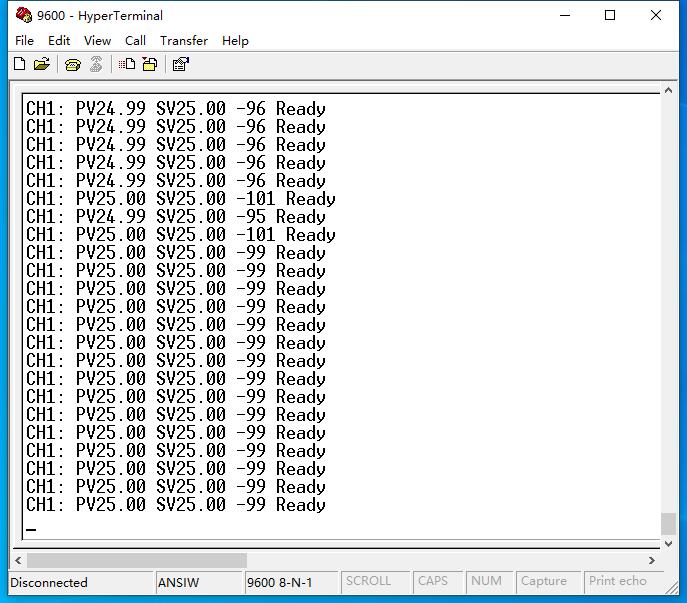Click the vertical scrollbar thumb

668,524
